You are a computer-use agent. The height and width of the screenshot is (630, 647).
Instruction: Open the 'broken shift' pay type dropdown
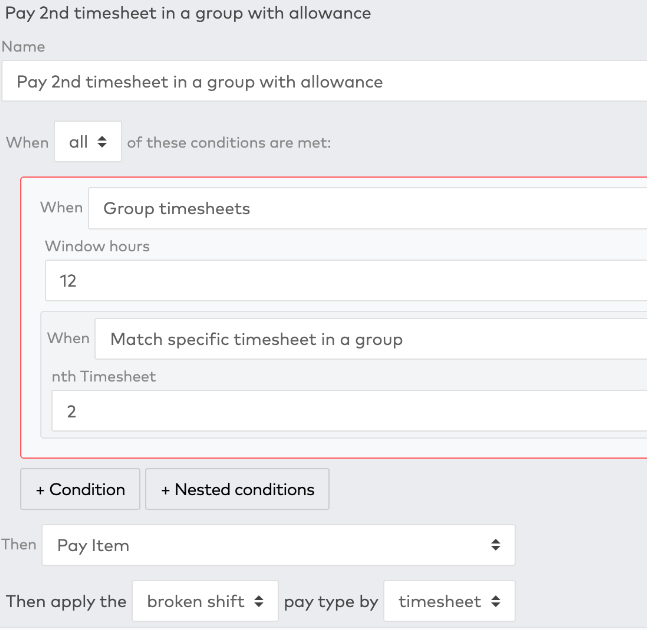click(205, 601)
